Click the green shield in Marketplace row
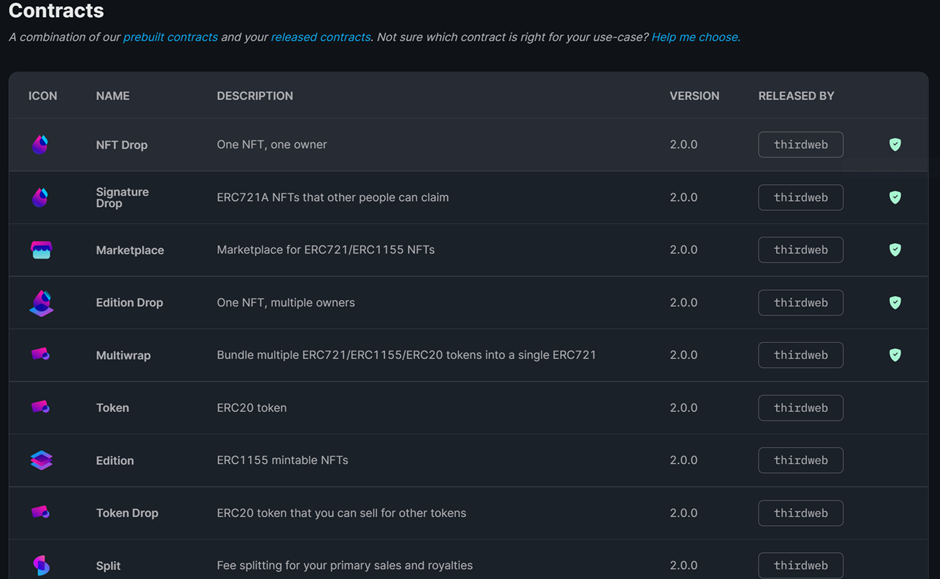940x579 pixels. click(895, 250)
